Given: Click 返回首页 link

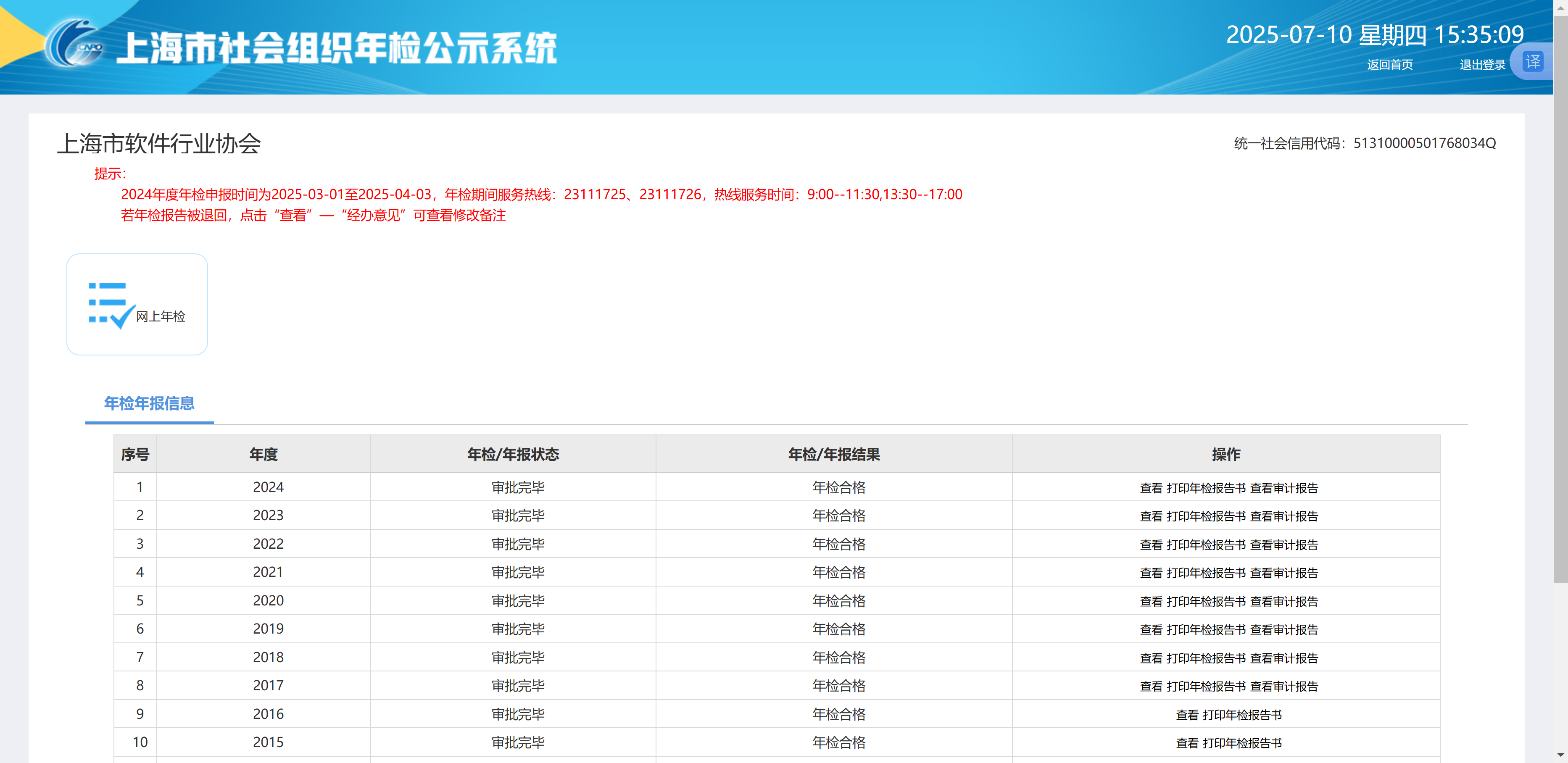Looking at the screenshot, I should point(1390,65).
